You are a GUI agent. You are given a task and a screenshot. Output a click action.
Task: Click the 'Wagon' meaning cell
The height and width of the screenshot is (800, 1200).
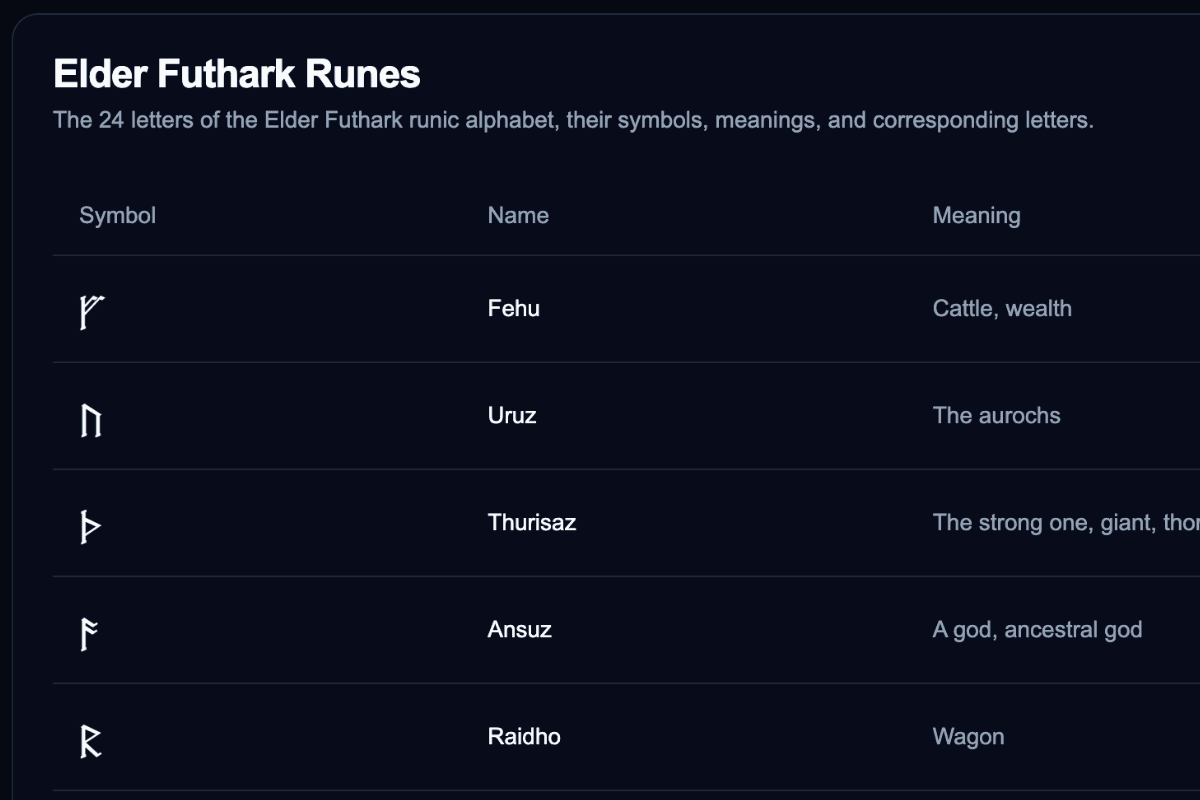tap(968, 736)
